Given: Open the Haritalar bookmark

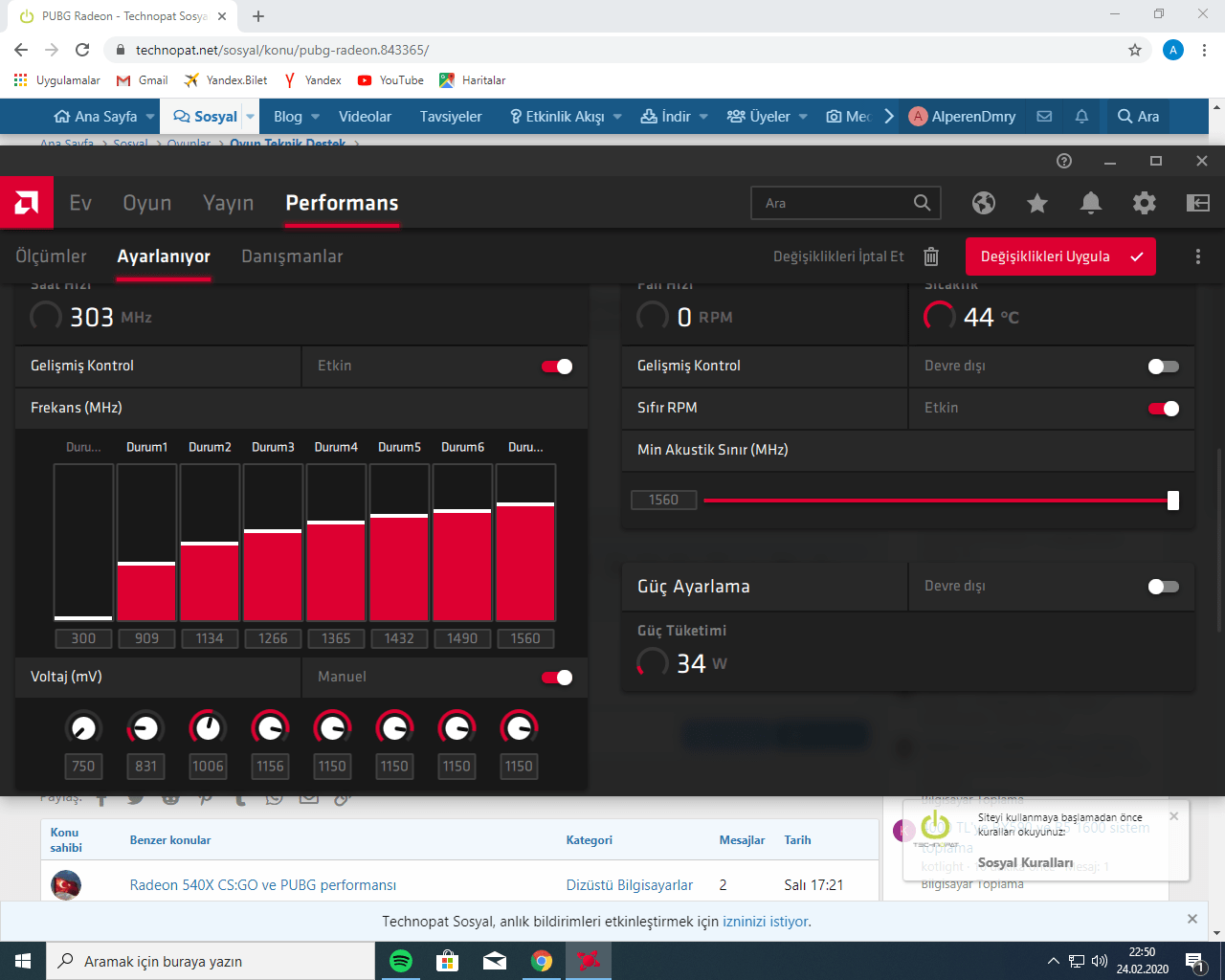Looking at the screenshot, I should click(x=473, y=80).
